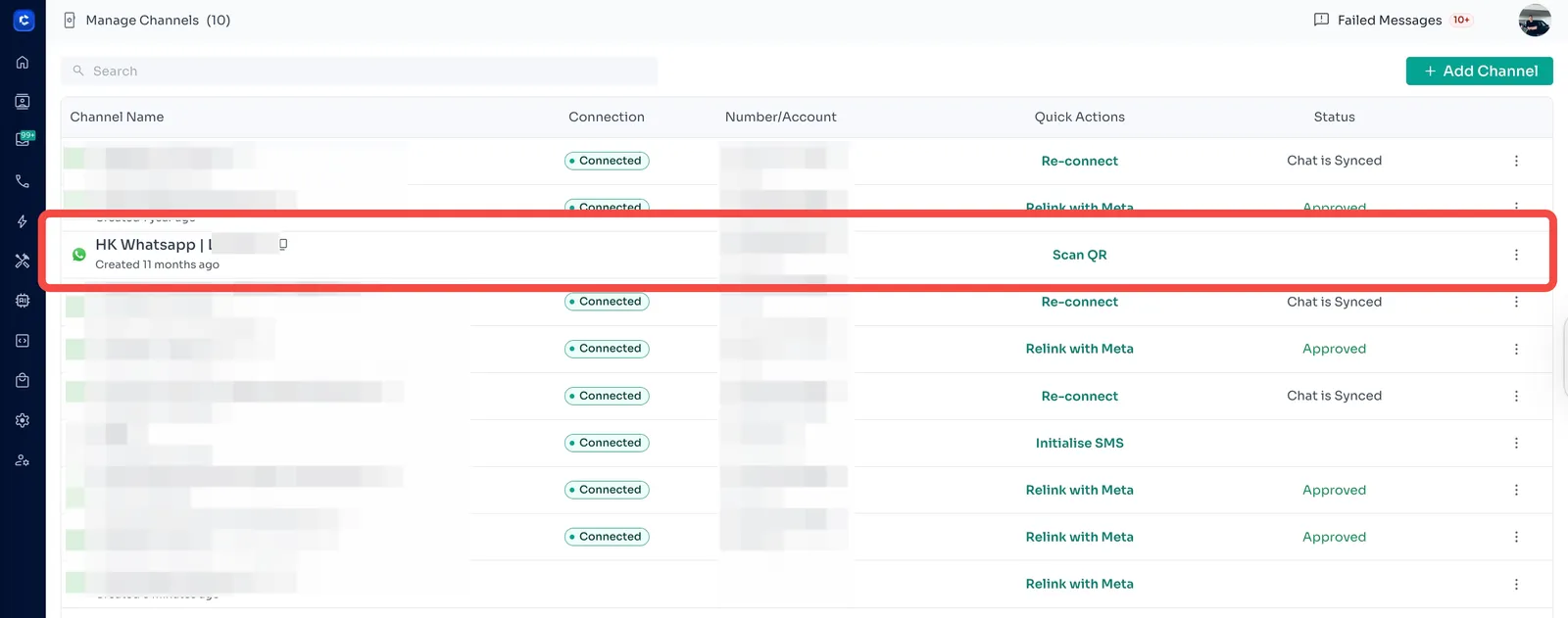This screenshot has height=618, width=1568.
Task: Click the app logo at top left
Action: [x=24, y=20]
